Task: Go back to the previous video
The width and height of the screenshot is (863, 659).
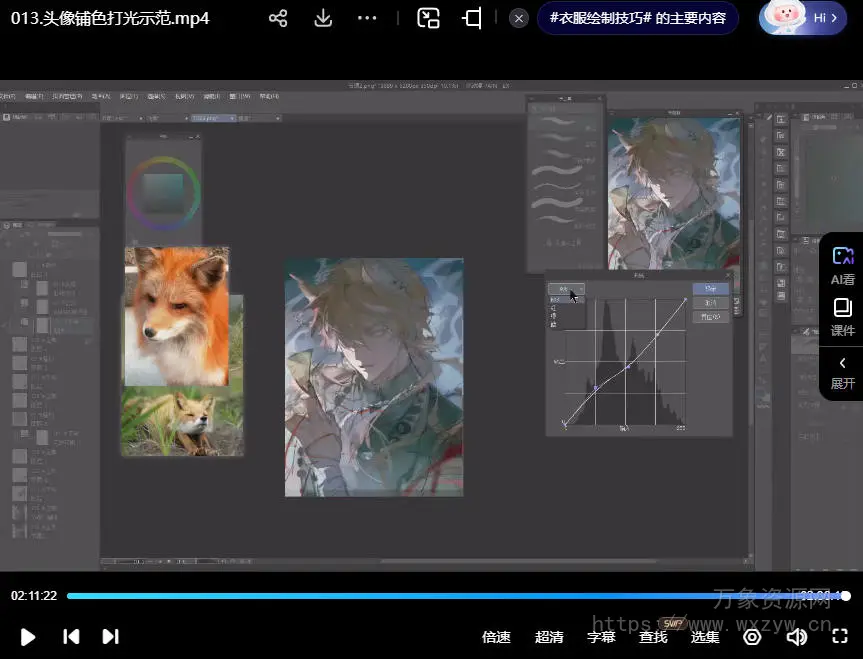Action: click(71, 637)
